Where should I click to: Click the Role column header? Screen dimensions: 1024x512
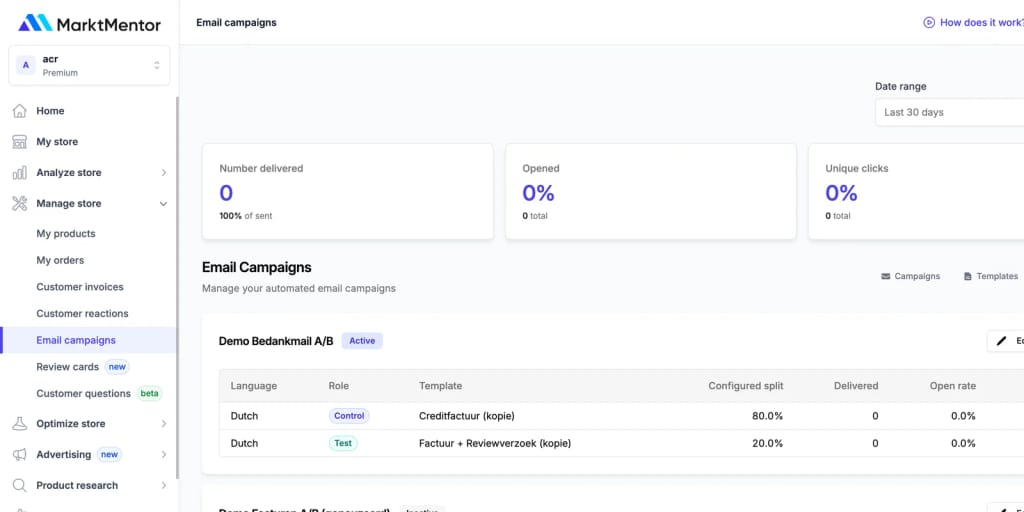point(339,386)
